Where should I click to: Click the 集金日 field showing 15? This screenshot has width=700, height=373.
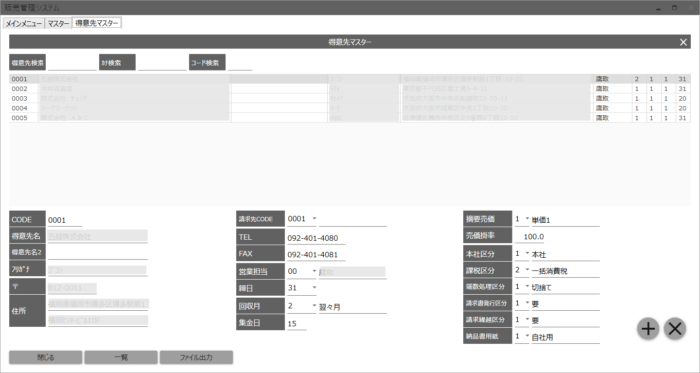pos(296,324)
